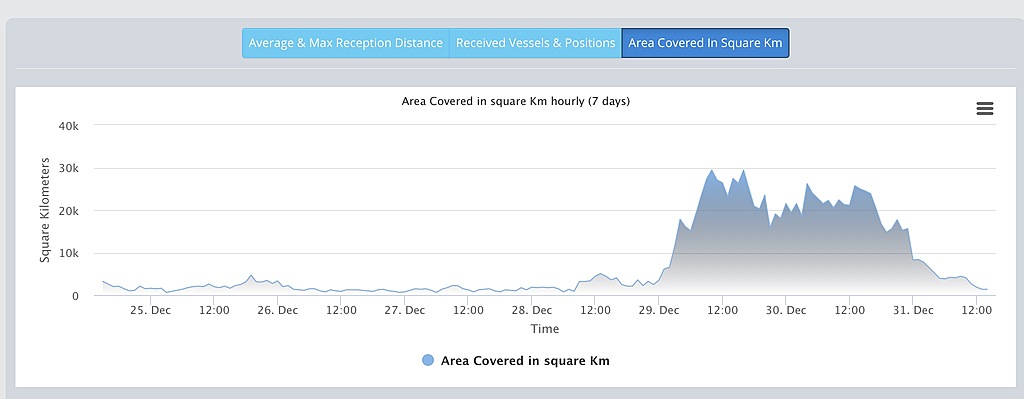1024x399 pixels.
Task: Click the 10k y-axis value
Action: tap(68, 253)
